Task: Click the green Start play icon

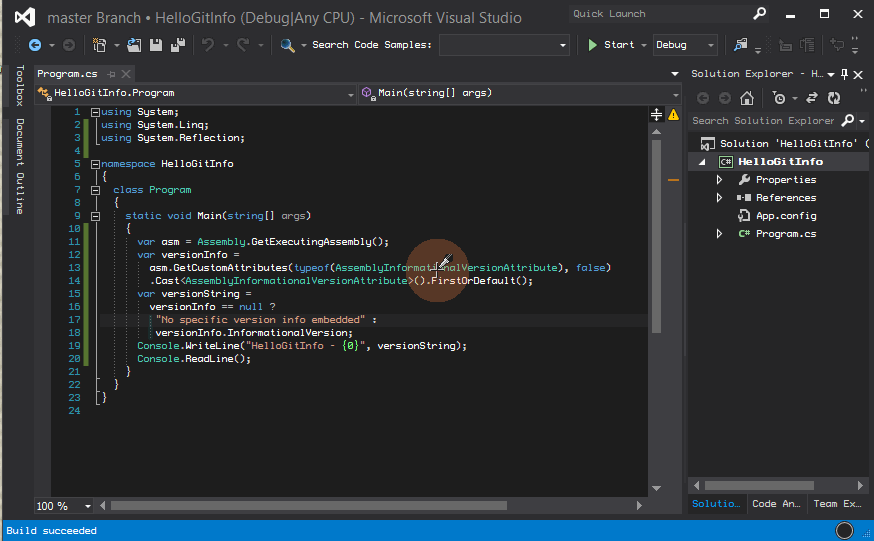Action: 593,45
